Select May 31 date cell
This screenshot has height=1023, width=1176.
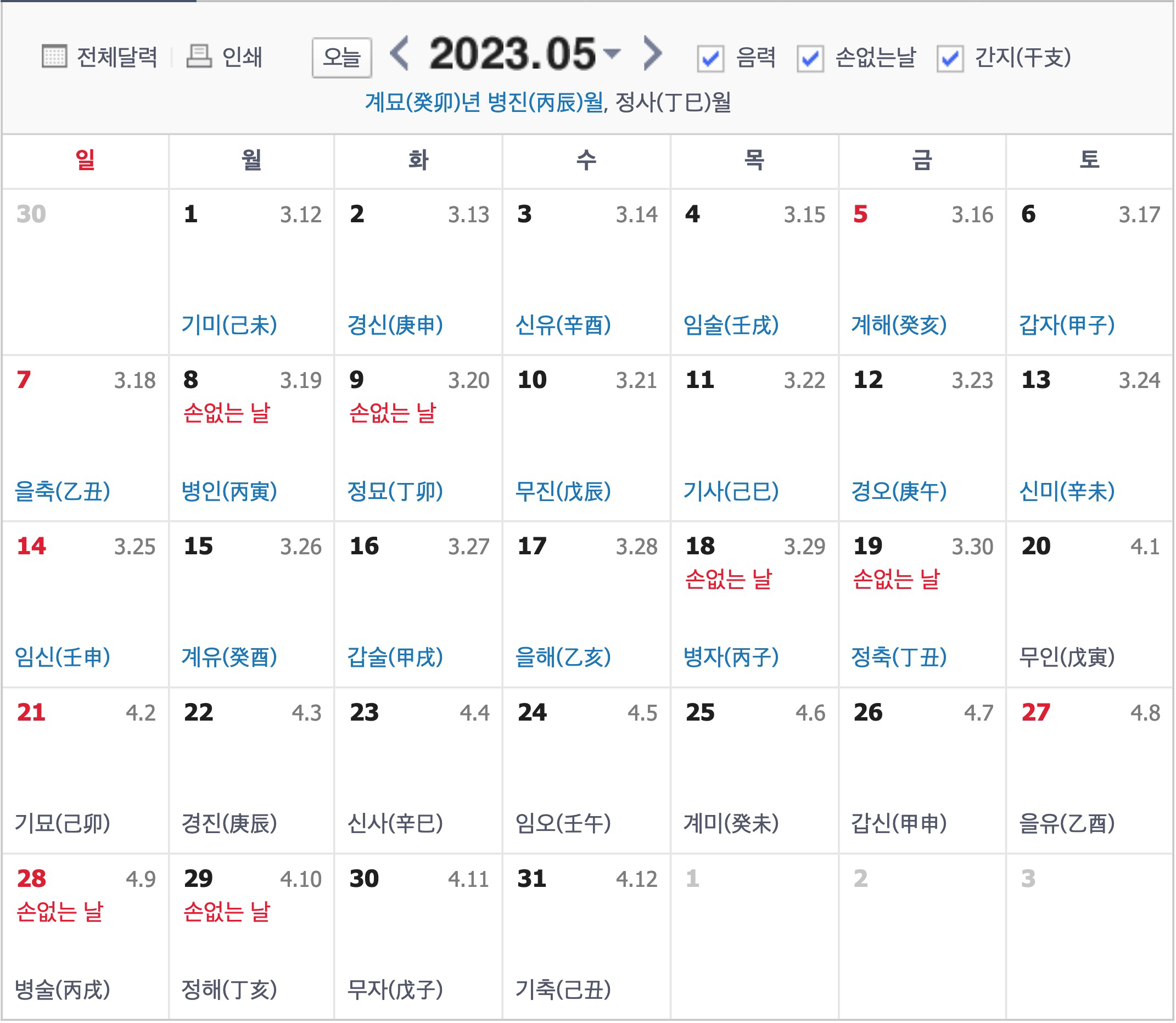click(532, 879)
